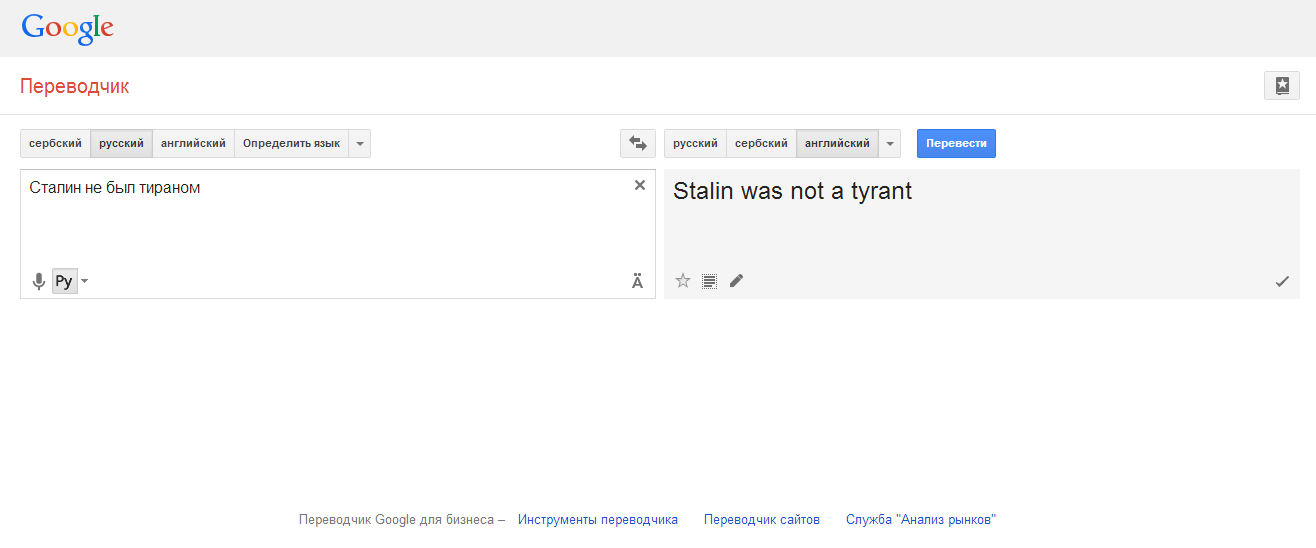Swap source and target languages
Viewport: 1316px width, 548px height.
coord(638,144)
